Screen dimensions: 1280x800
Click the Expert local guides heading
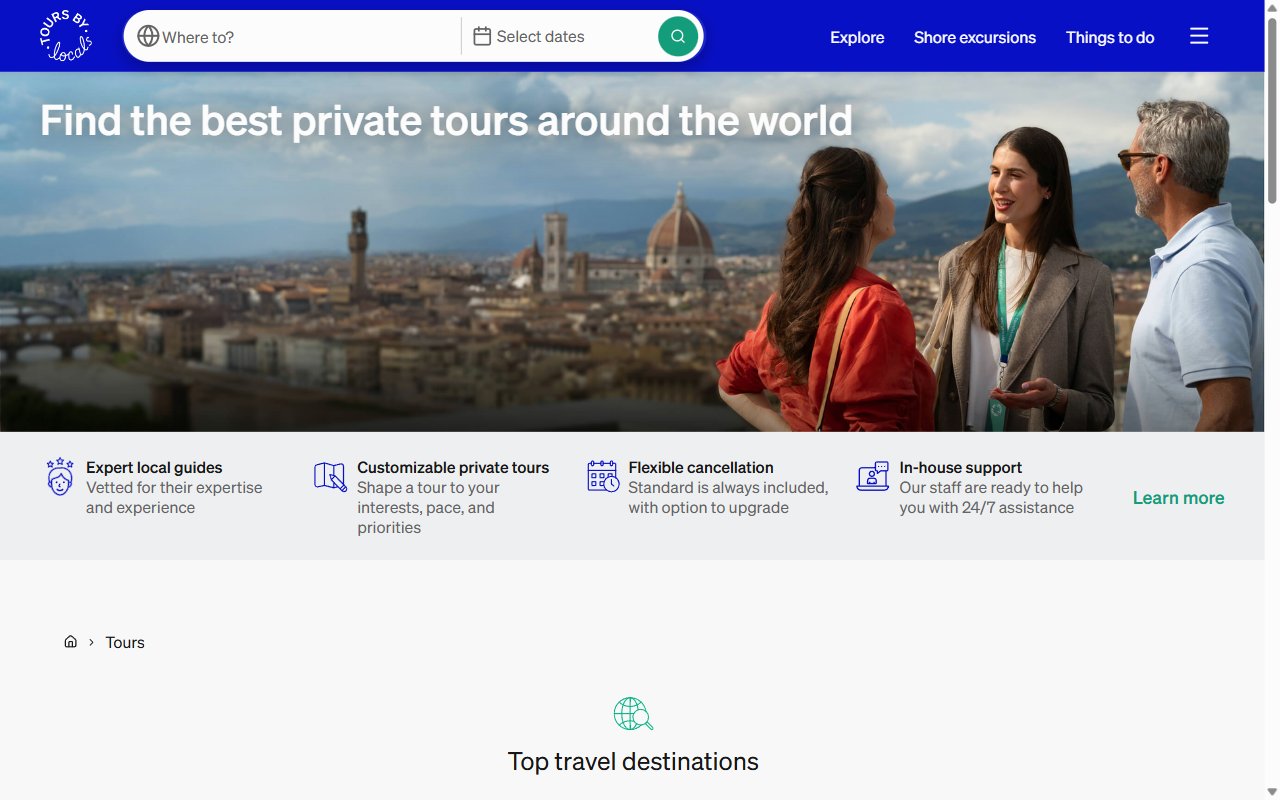click(x=154, y=467)
